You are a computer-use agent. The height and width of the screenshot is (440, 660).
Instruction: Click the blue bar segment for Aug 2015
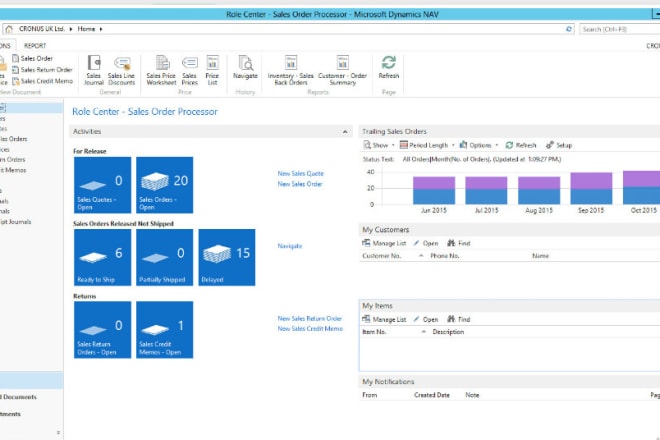tap(539, 197)
